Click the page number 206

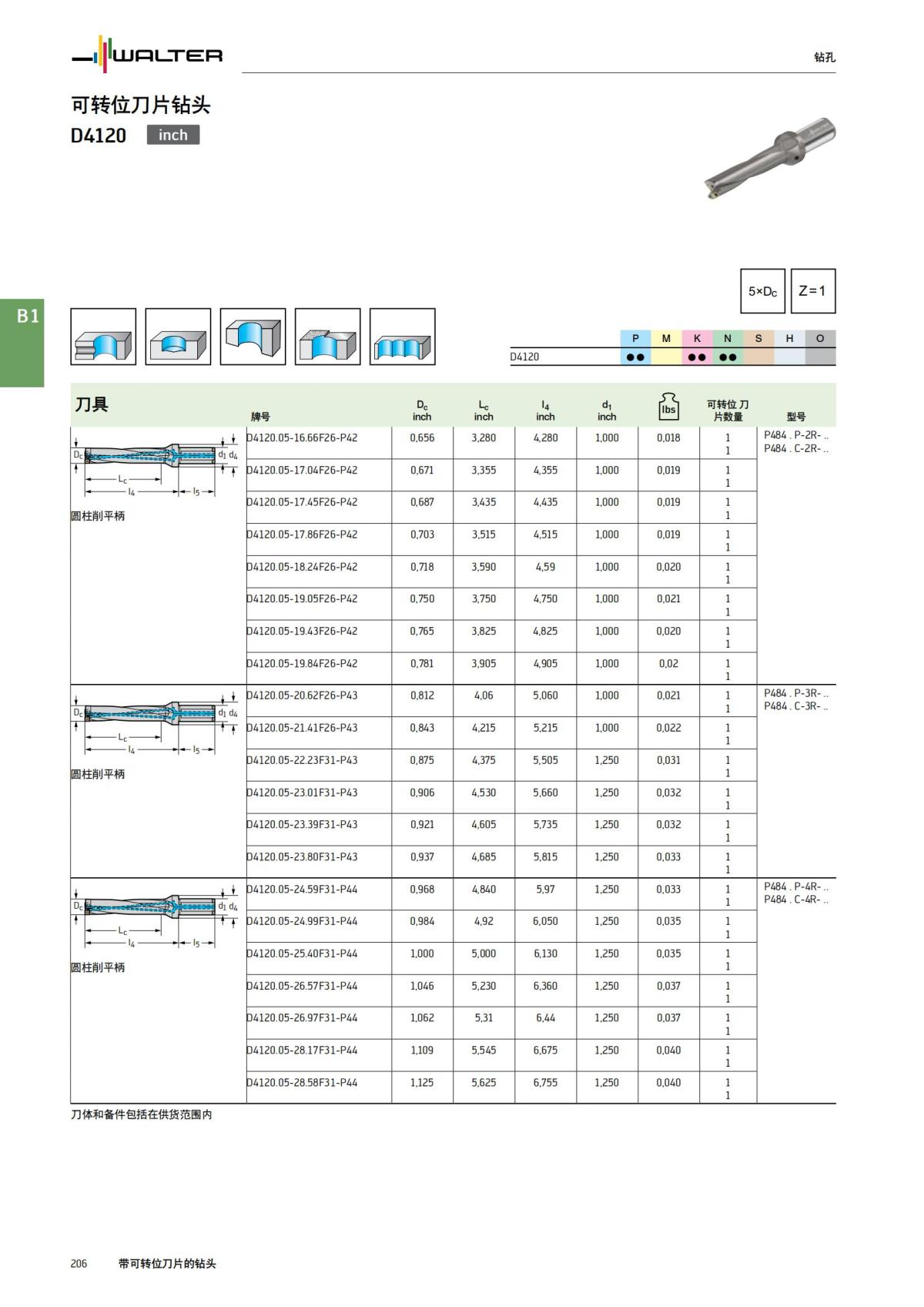pyautogui.click(x=79, y=1263)
